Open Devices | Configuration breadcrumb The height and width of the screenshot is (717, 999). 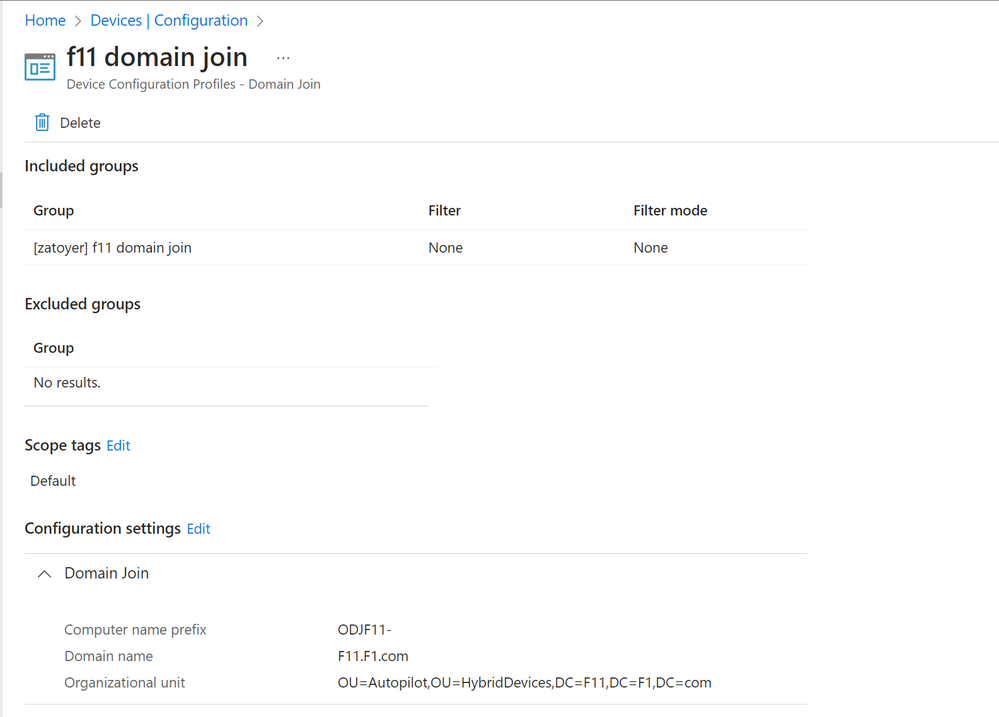tap(169, 20)
